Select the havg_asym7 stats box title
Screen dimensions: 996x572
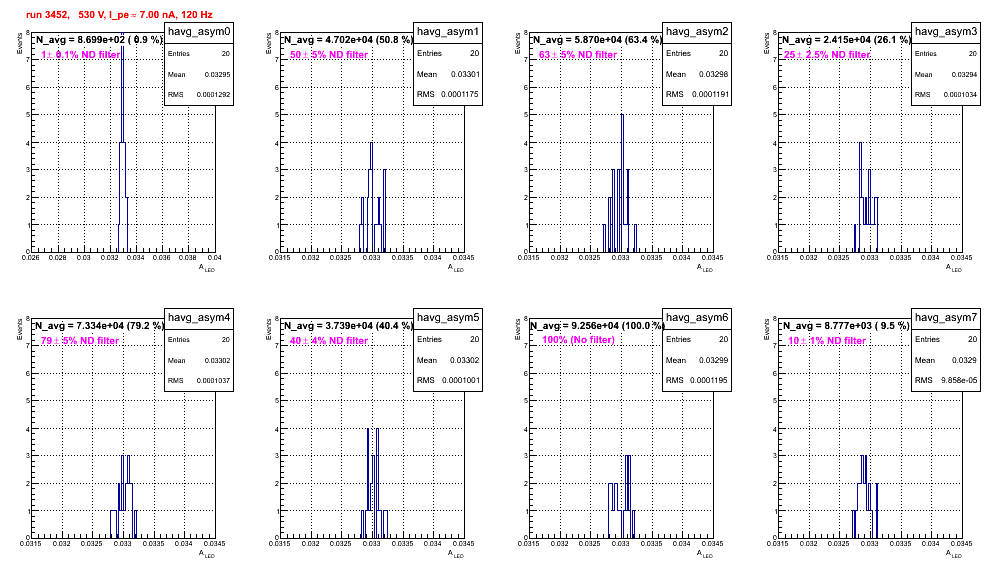(946, 318)
